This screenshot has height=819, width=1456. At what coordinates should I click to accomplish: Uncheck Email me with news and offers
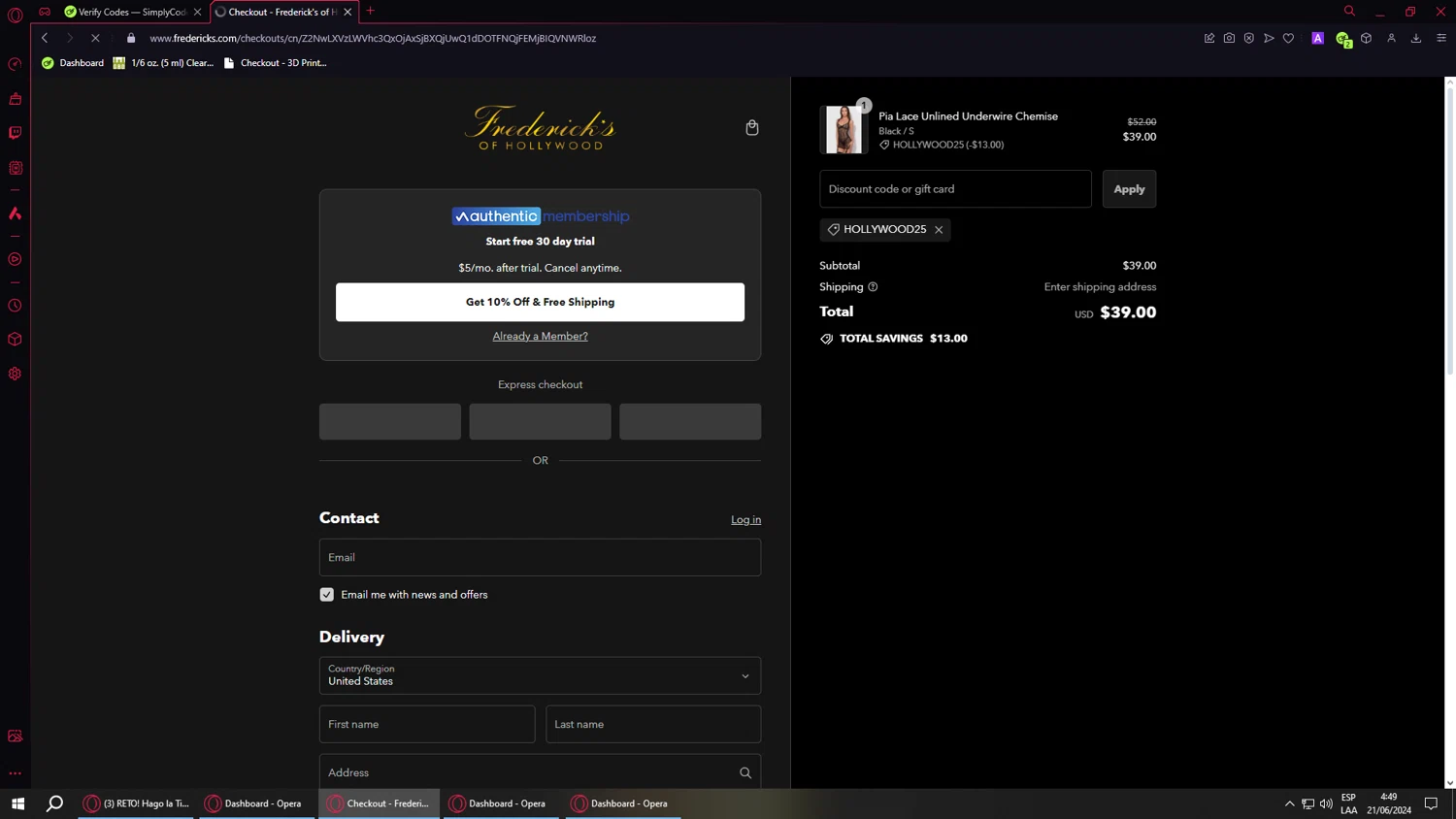[x=327, y=595]
